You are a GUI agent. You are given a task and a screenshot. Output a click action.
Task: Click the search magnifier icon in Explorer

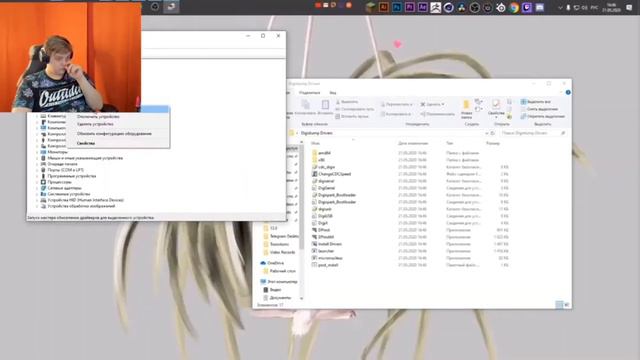[563, 133]
